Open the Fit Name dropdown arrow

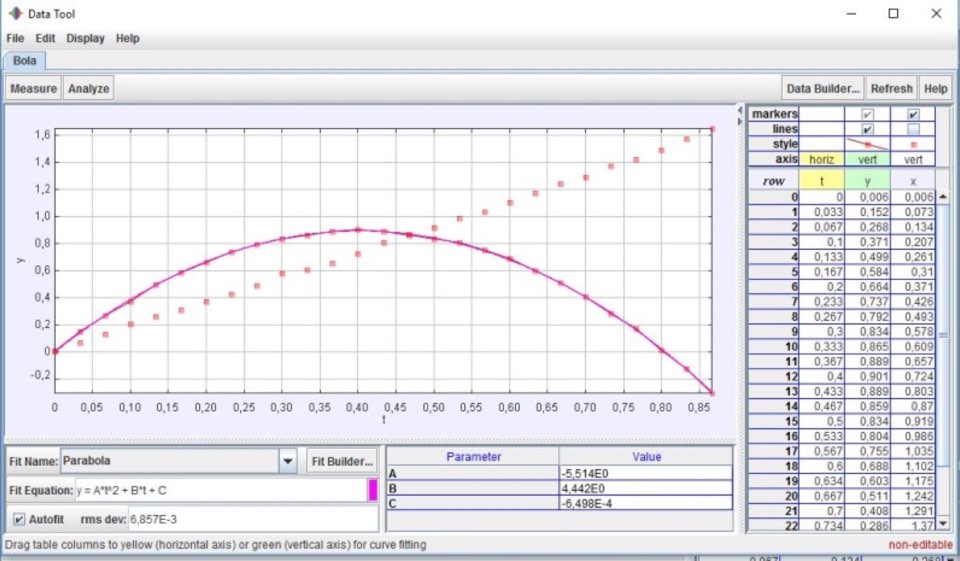coord(288,462)
